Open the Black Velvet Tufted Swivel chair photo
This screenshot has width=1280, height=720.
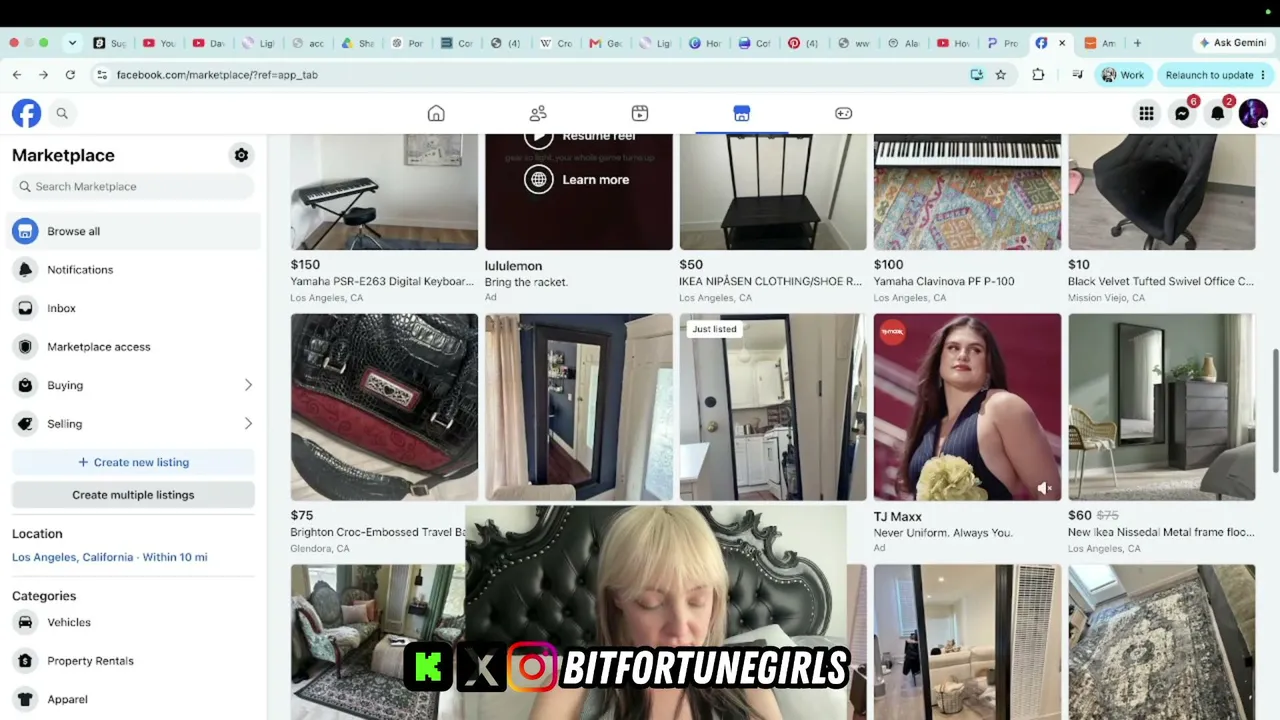point(1162,192)
